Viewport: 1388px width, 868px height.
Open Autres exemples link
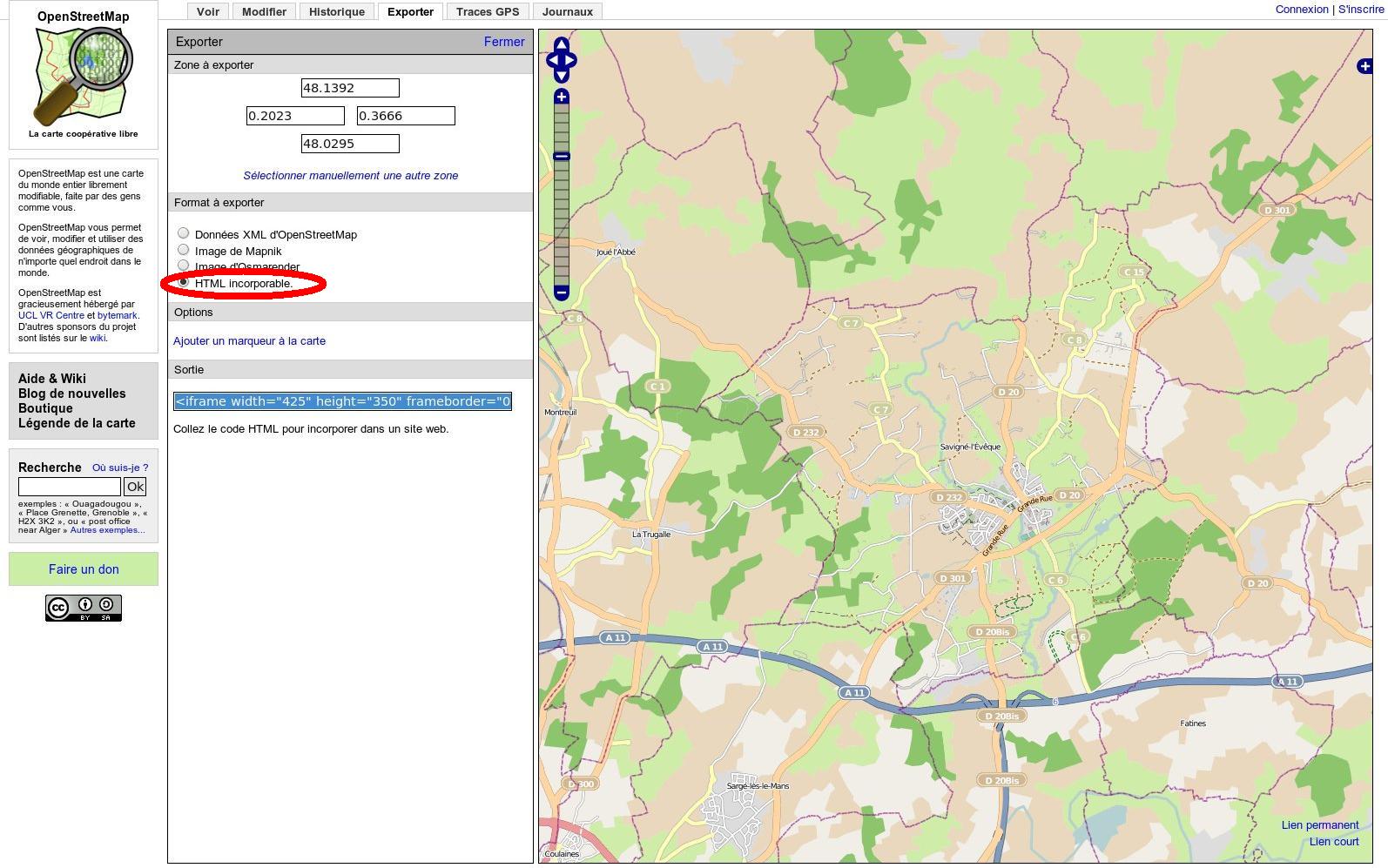[107, 529]
